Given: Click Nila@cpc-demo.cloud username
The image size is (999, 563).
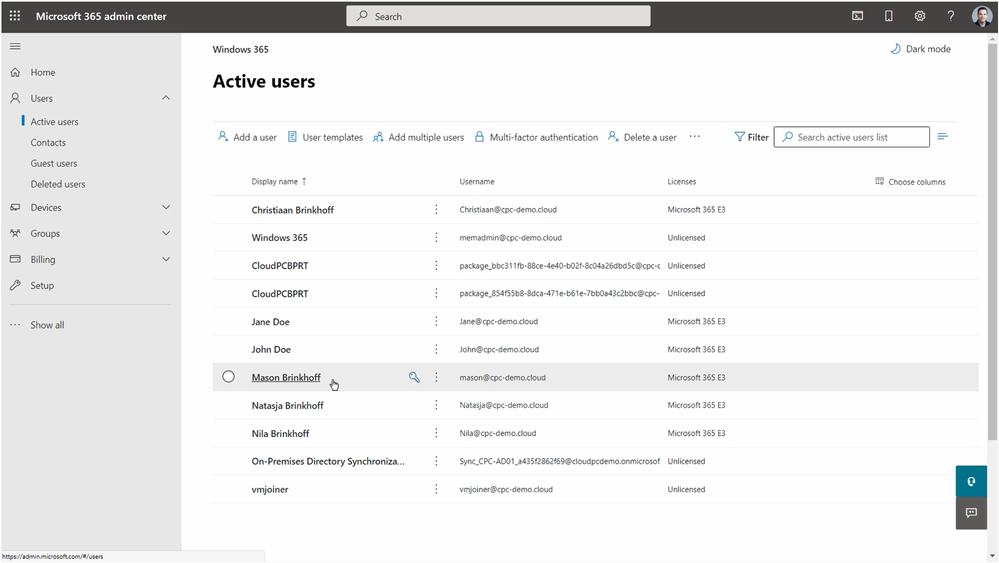Looking at the screenshot, I should point(498,433).
